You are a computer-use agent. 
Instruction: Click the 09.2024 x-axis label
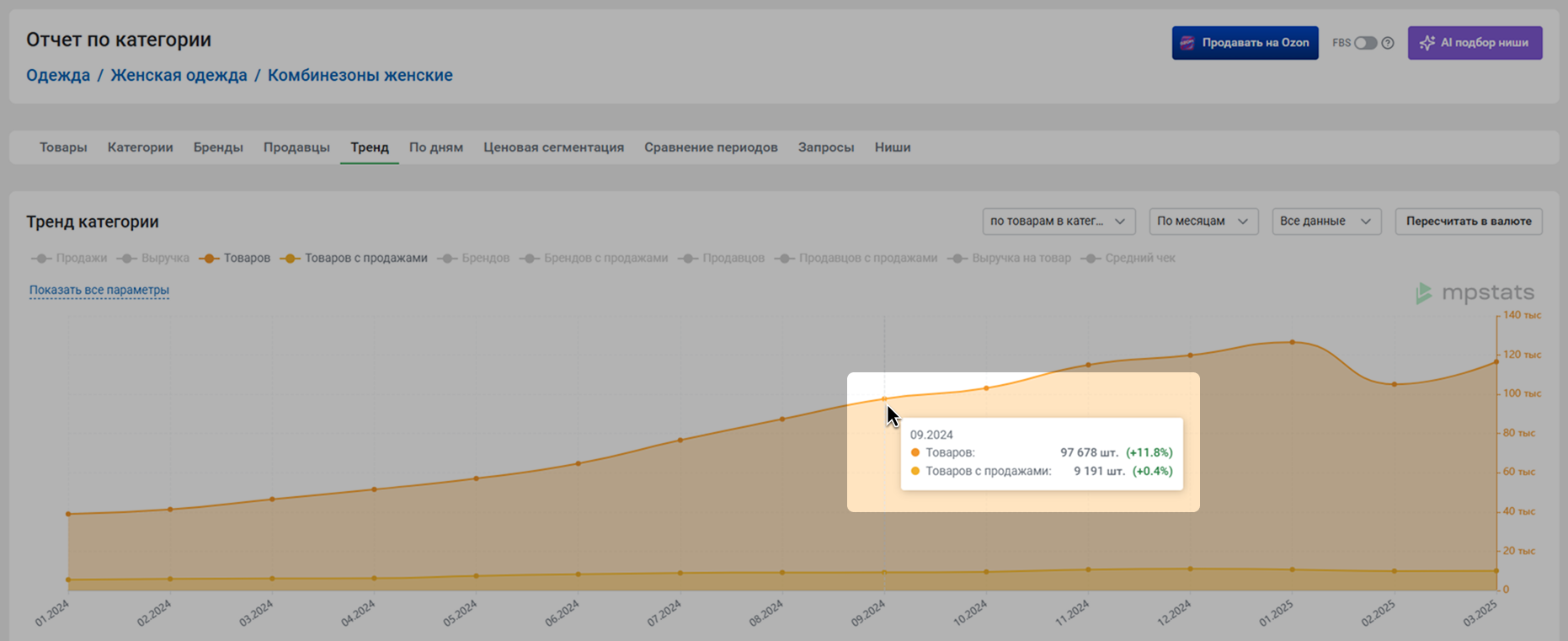point(868,613)
